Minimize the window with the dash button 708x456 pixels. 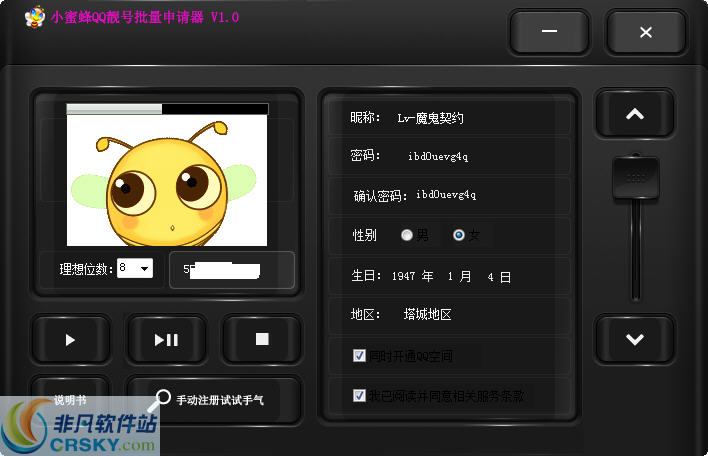pos(549,32)
